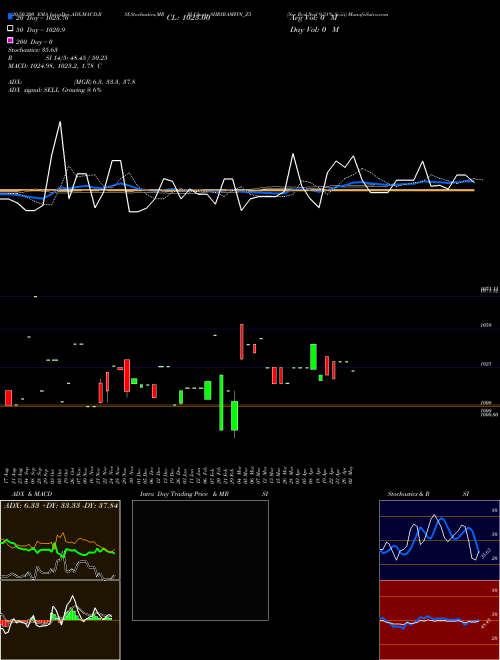Click the tall red candle below the 1059 line
Screen dimensions: 500x660
pos(242,342)
